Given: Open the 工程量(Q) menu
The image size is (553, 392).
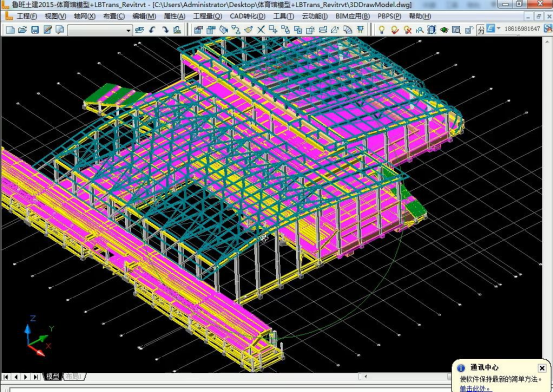Looking at the screenshot, I should (207, 16).
